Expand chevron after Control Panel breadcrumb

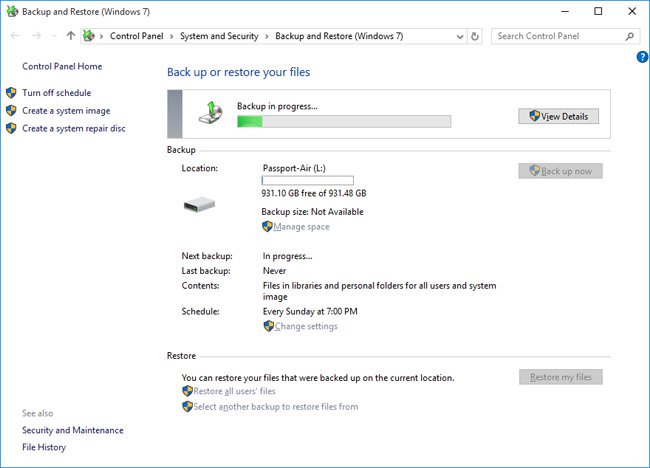coord(173,36)
